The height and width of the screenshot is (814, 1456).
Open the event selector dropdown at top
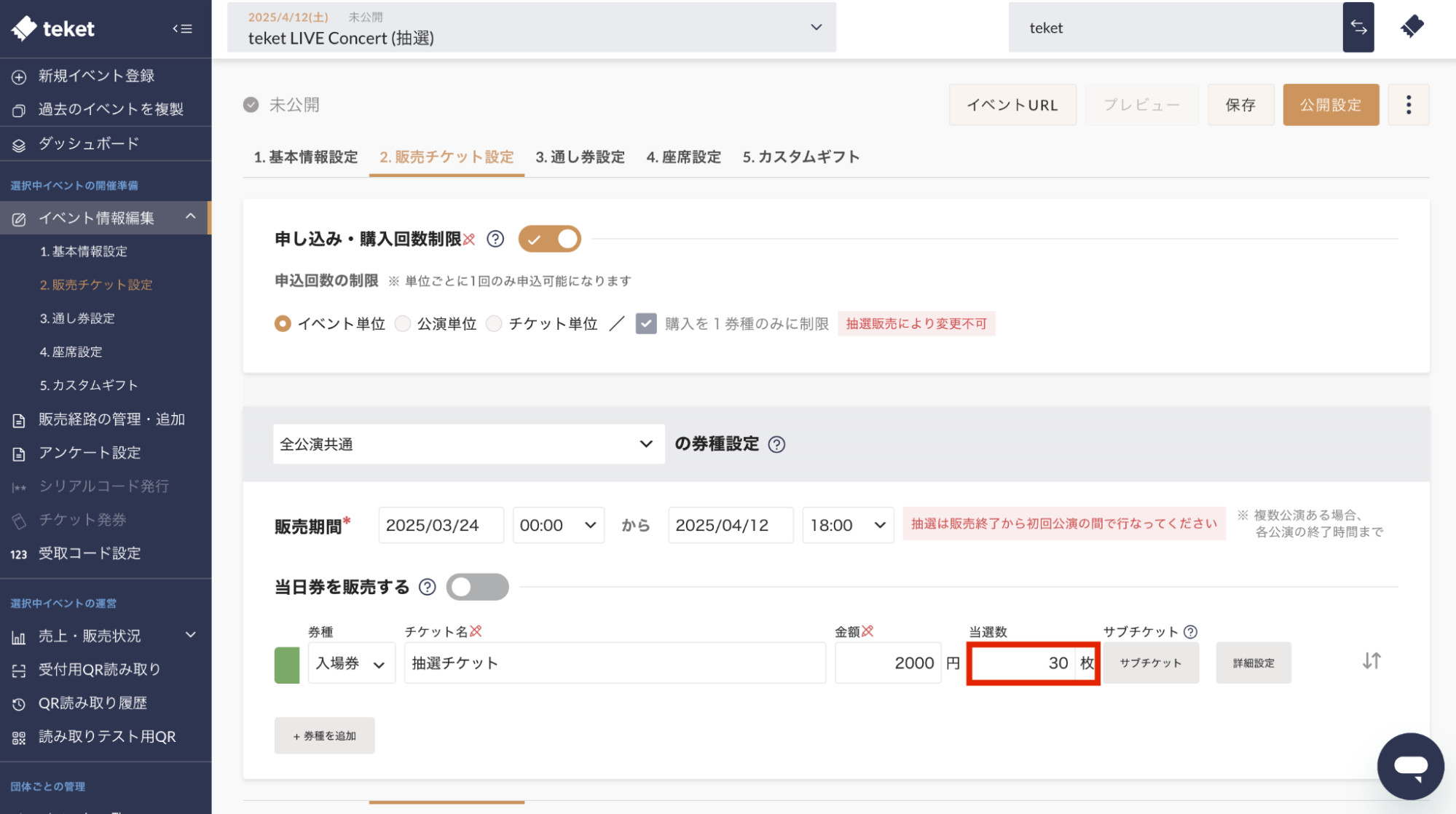pyautogui.click(x=532, y=27)
